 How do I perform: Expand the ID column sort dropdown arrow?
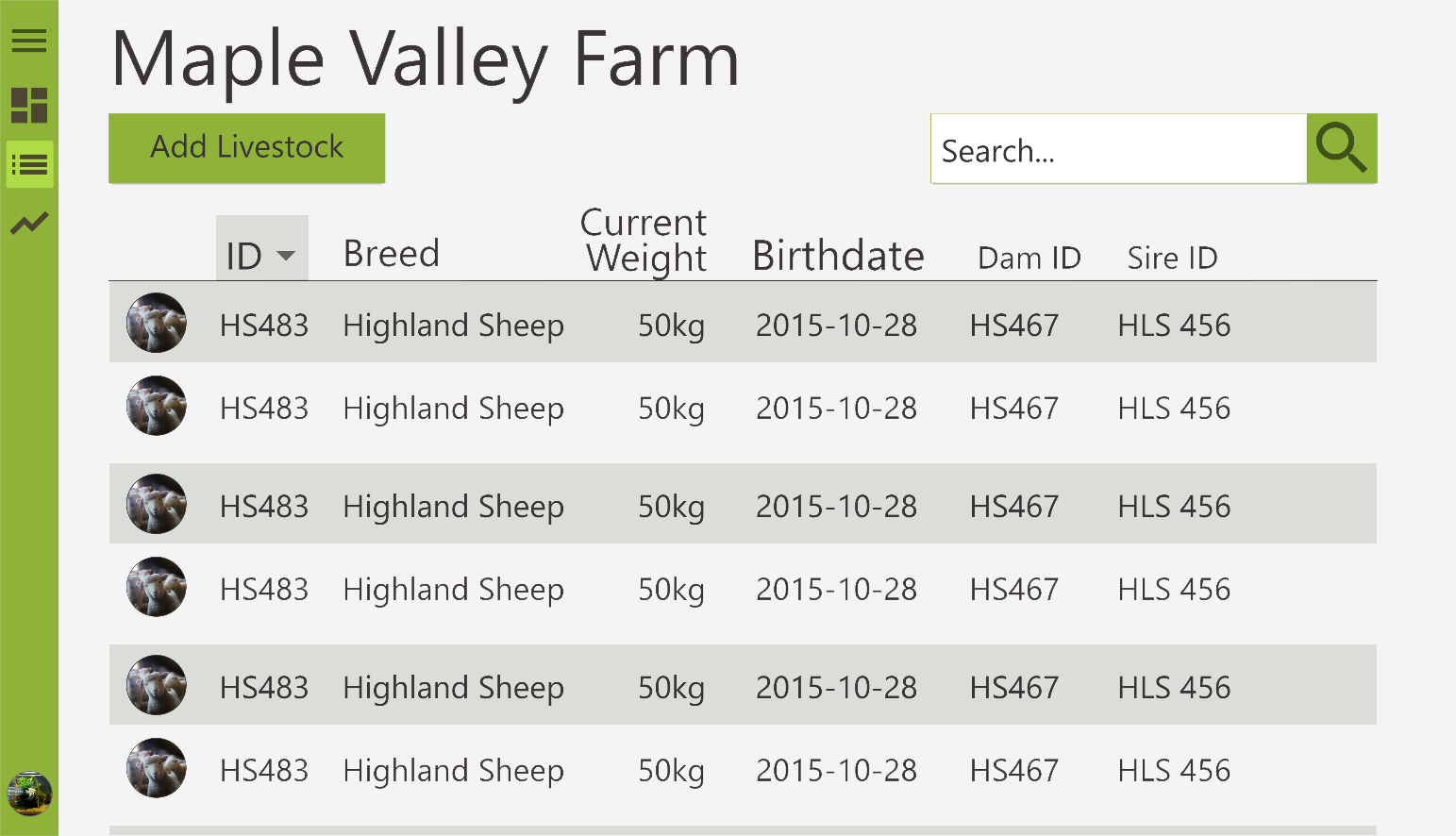(x=286, y=256)
